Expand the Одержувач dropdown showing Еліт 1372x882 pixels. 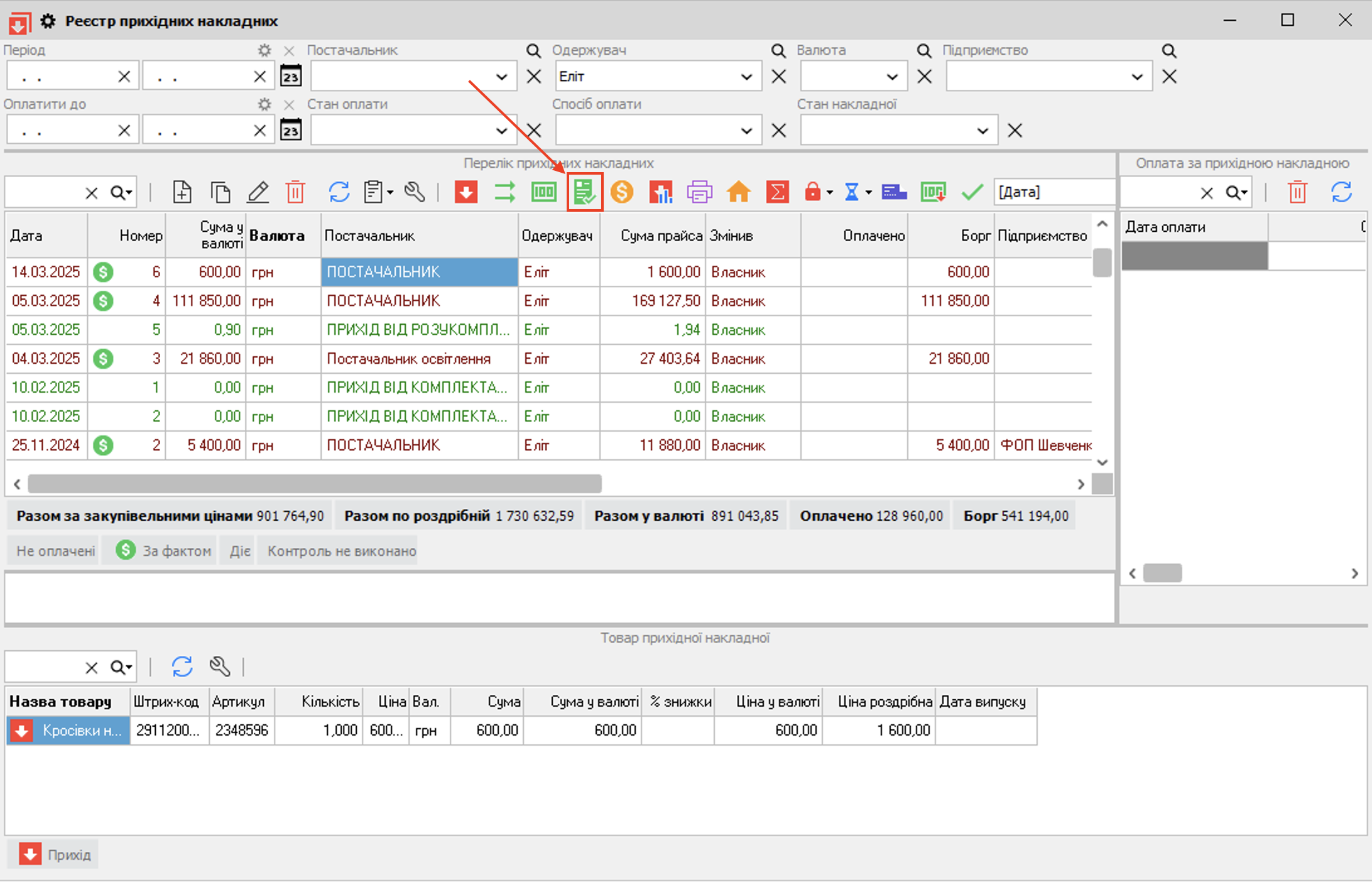746,77
